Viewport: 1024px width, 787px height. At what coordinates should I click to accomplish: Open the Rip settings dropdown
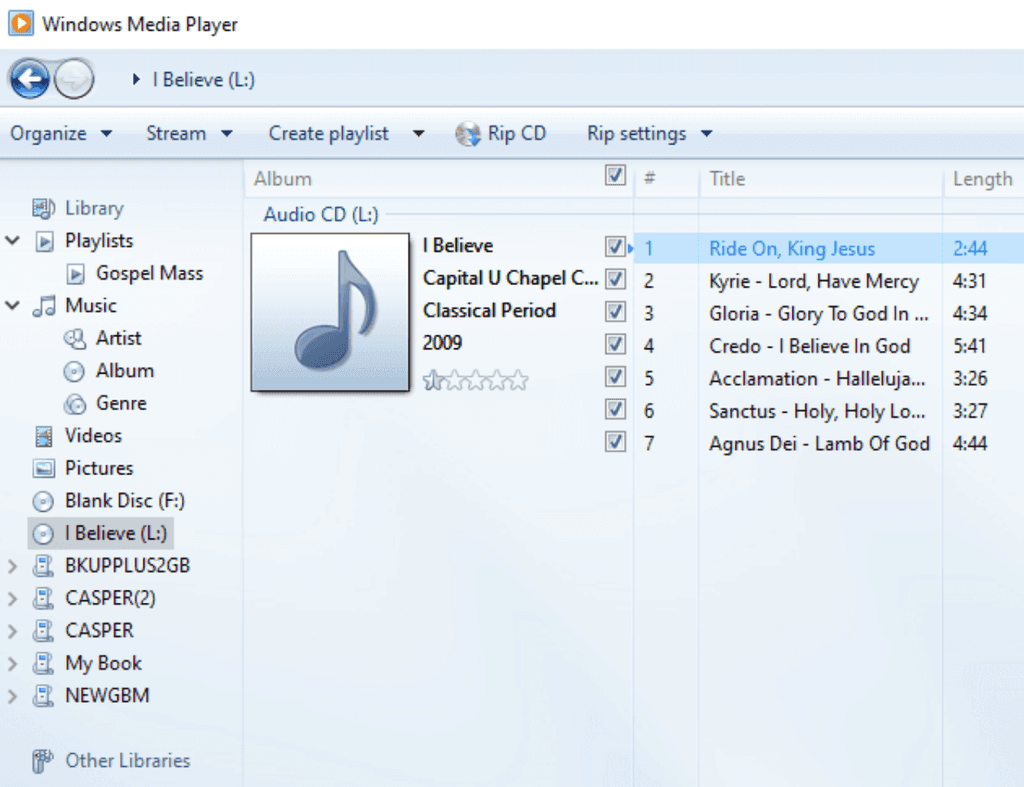click(x=637, y=133)
